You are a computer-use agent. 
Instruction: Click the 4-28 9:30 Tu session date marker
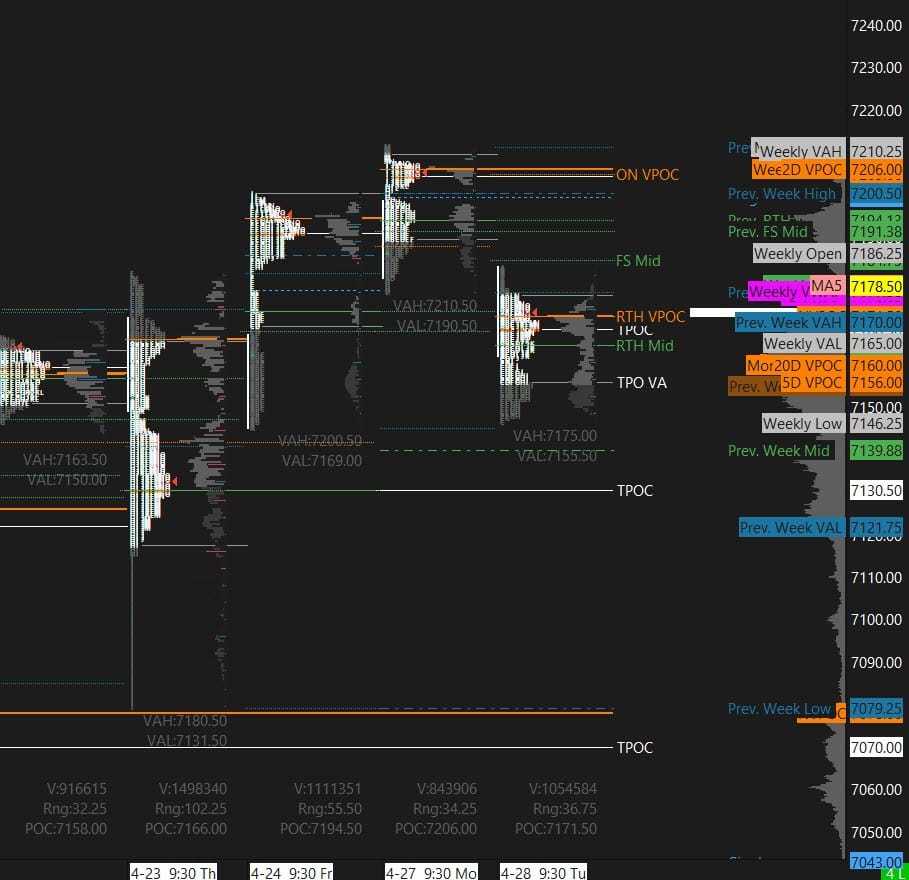pyautogui.click(x=543, y=872)
